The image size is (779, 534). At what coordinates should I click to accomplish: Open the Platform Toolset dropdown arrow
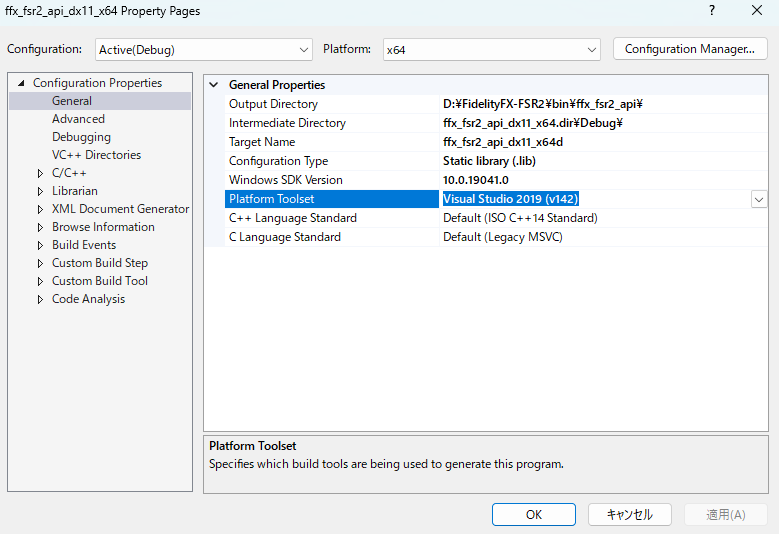pyautogui.click(x=759, y=199)
